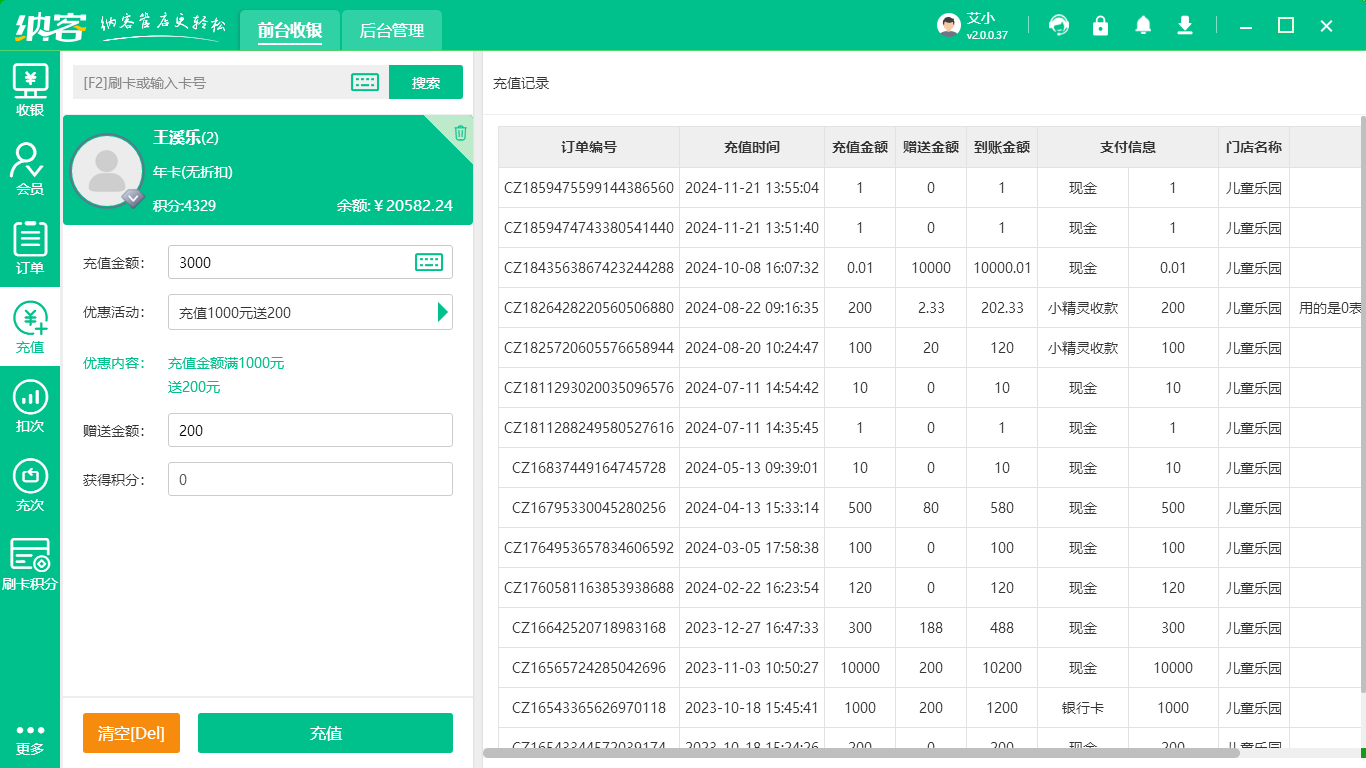
Task: Expand the 优惠活动 promotion dropdown arrow
Action: point(442,312)
